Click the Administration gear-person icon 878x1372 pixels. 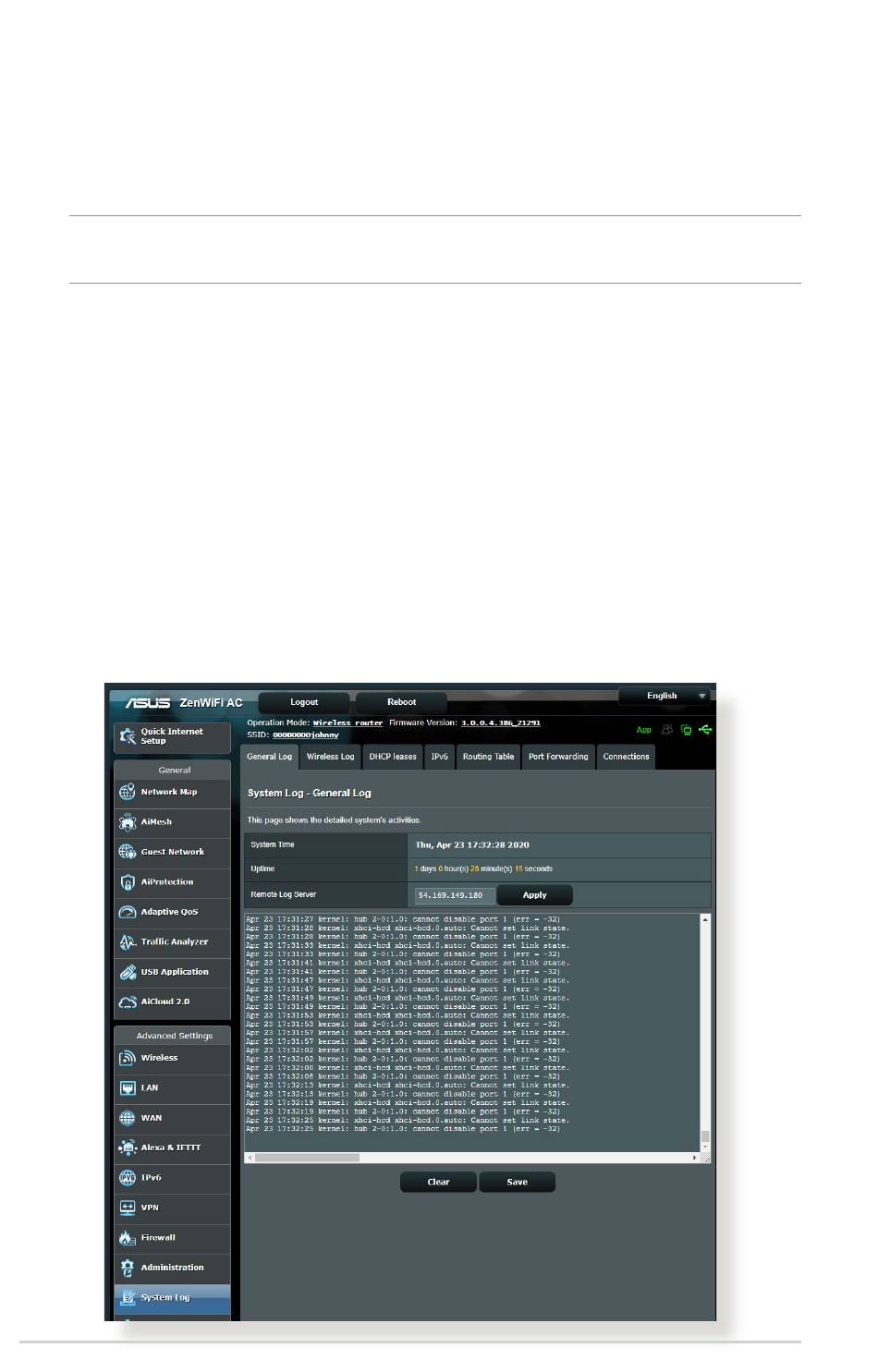128,1268
